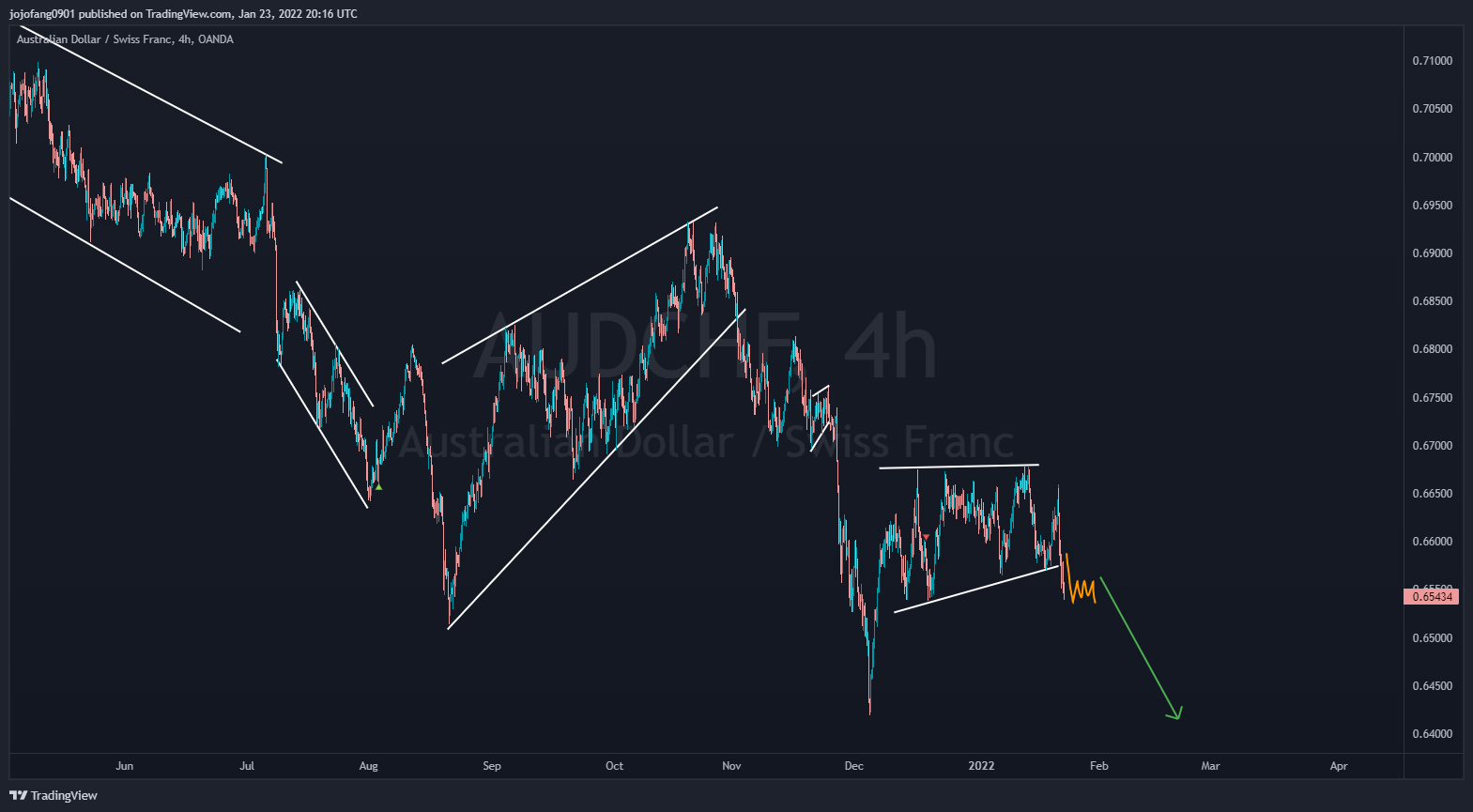Viewport: 1473px width, 812px height.
Task: Click the 0.67500 price axis label
Action: [1432, 398]
